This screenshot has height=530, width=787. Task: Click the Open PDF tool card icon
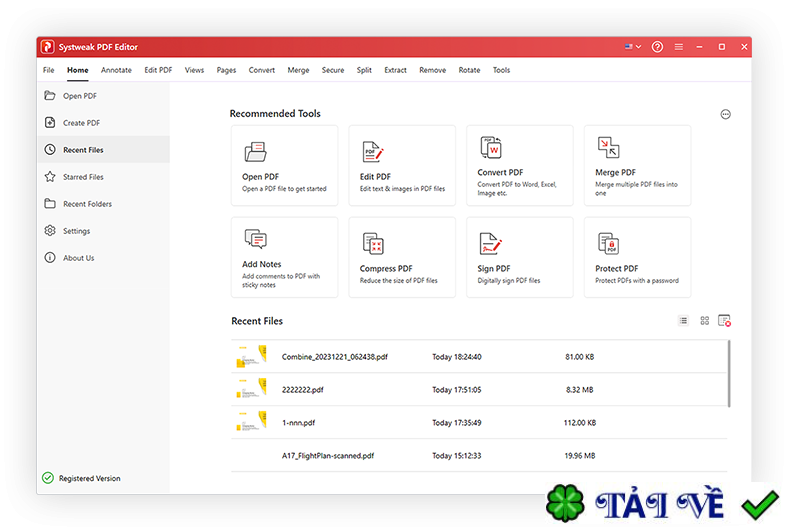point(255,152)
